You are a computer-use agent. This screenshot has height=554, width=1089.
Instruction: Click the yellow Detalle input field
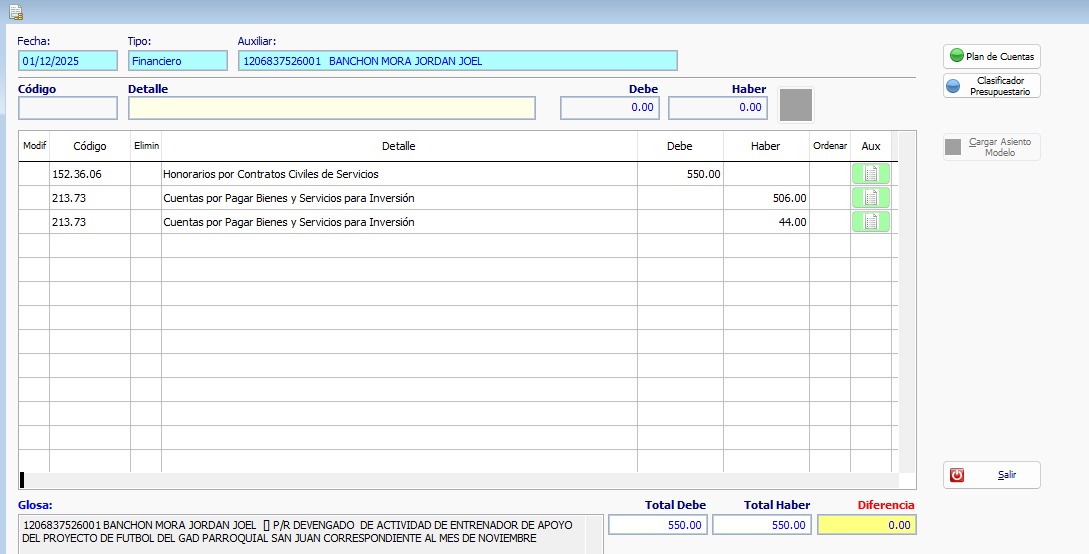tap(332, 108)
